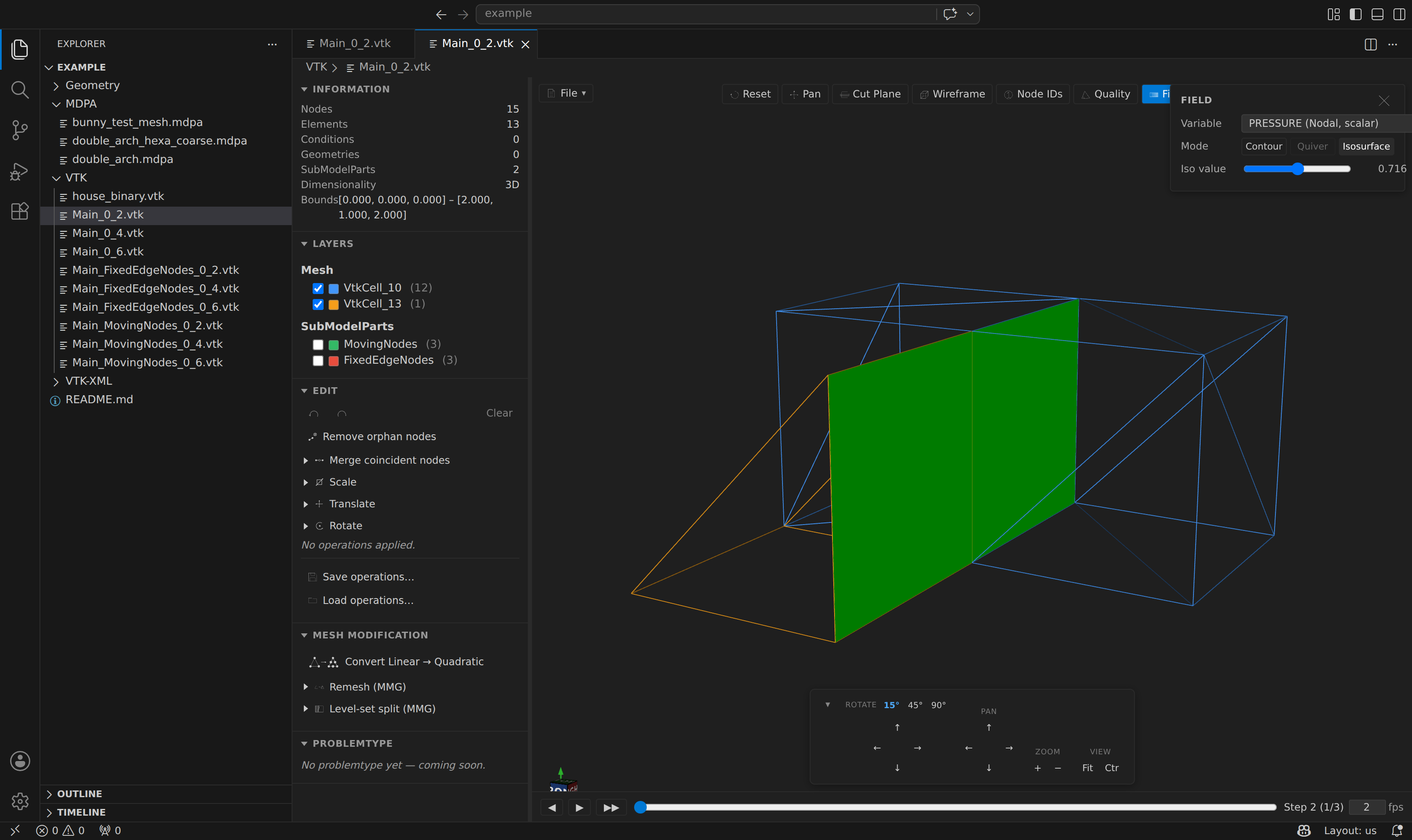Image resolution: width=1412 pixels, height=840 pixels.
Task: Open the Extensions view icon
Action: (20, 211)
